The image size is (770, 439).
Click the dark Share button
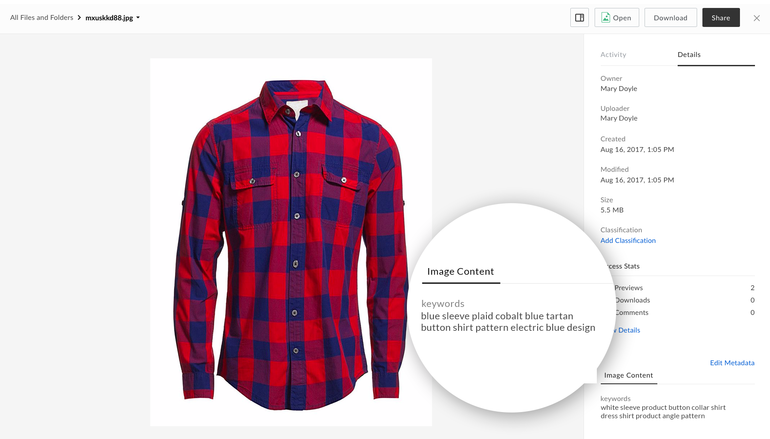click(x=721, y=18)
